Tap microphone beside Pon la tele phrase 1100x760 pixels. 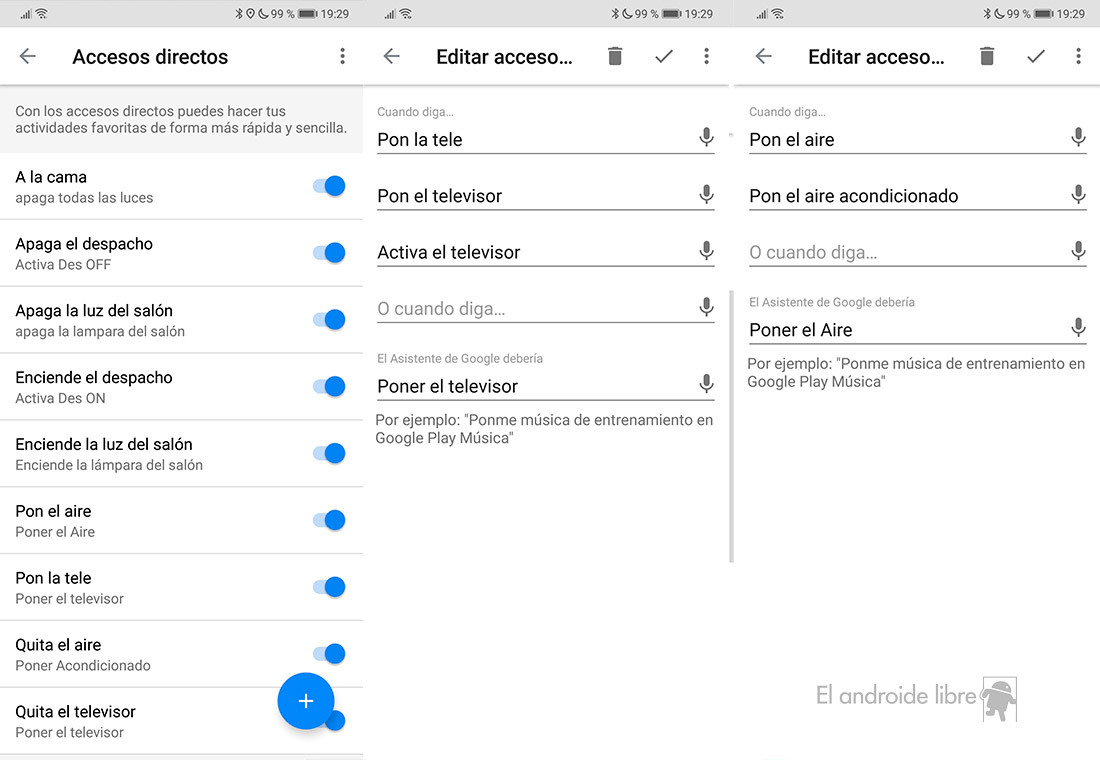706,137
